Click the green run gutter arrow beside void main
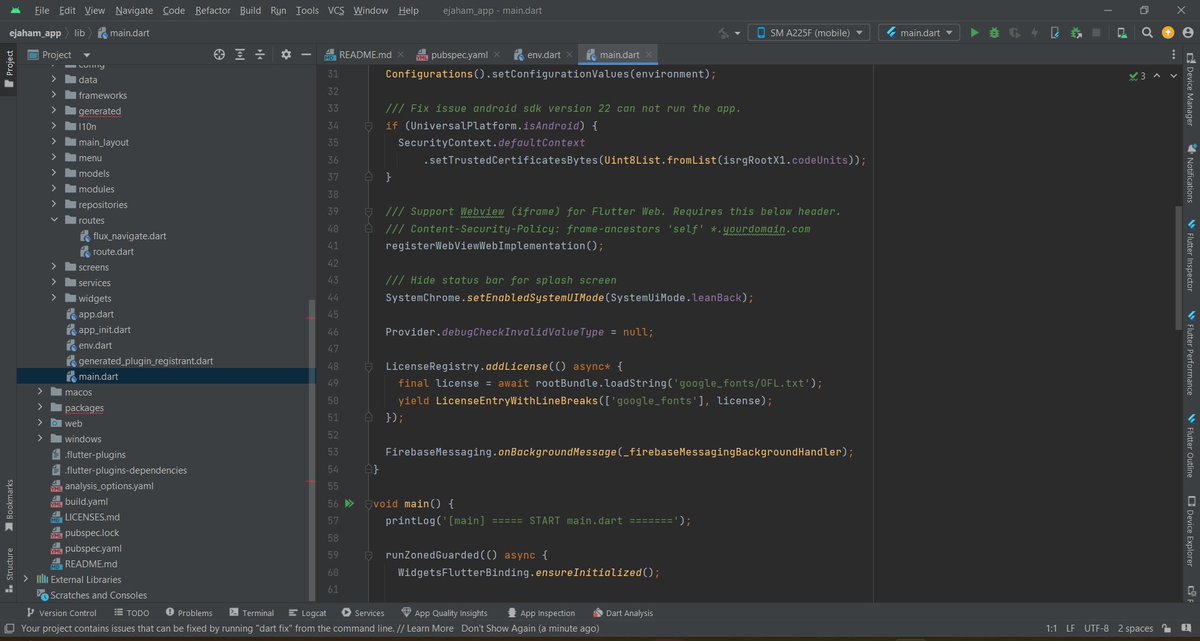Screen dimensions: 1200x641 coord(349,504)
